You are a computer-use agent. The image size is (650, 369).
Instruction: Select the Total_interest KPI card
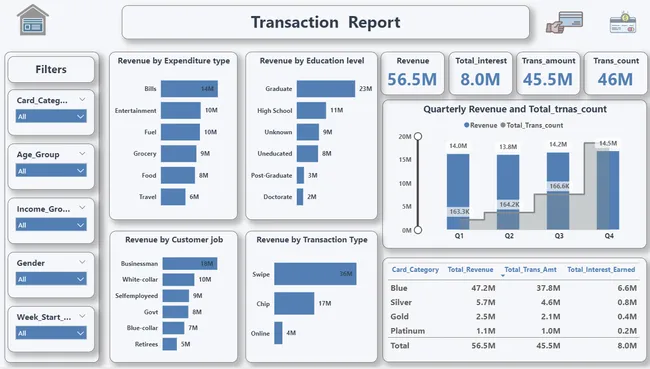(x=480, y=73)
